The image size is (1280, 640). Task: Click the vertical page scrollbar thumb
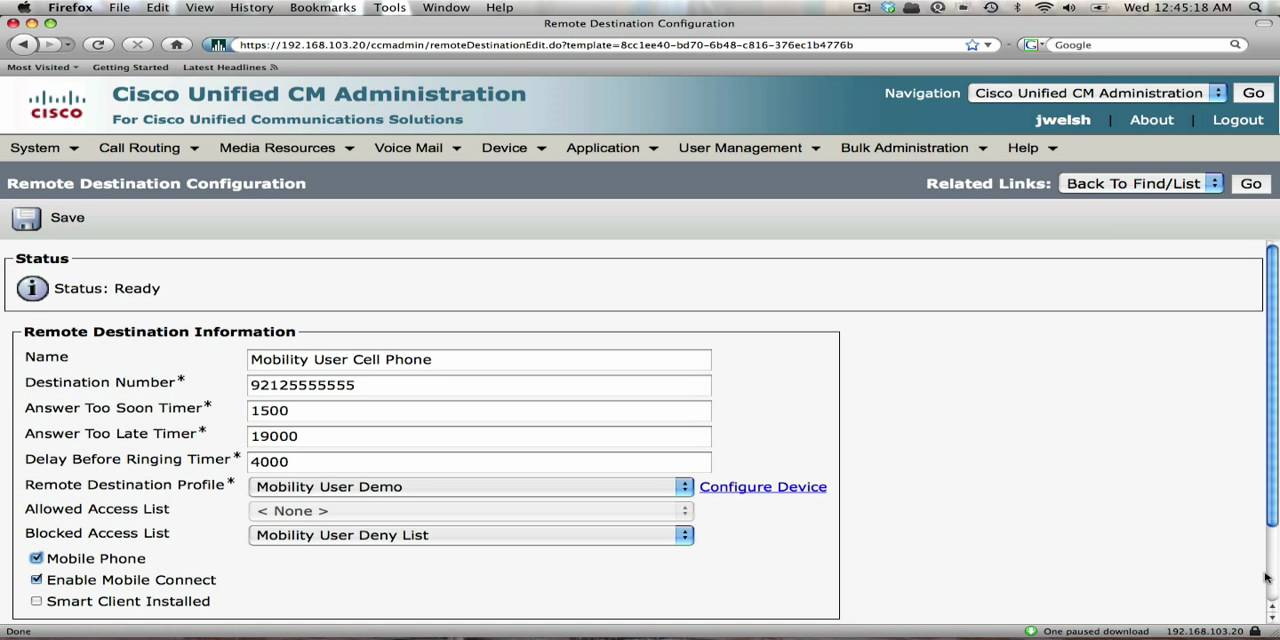tap(1272, 385)
